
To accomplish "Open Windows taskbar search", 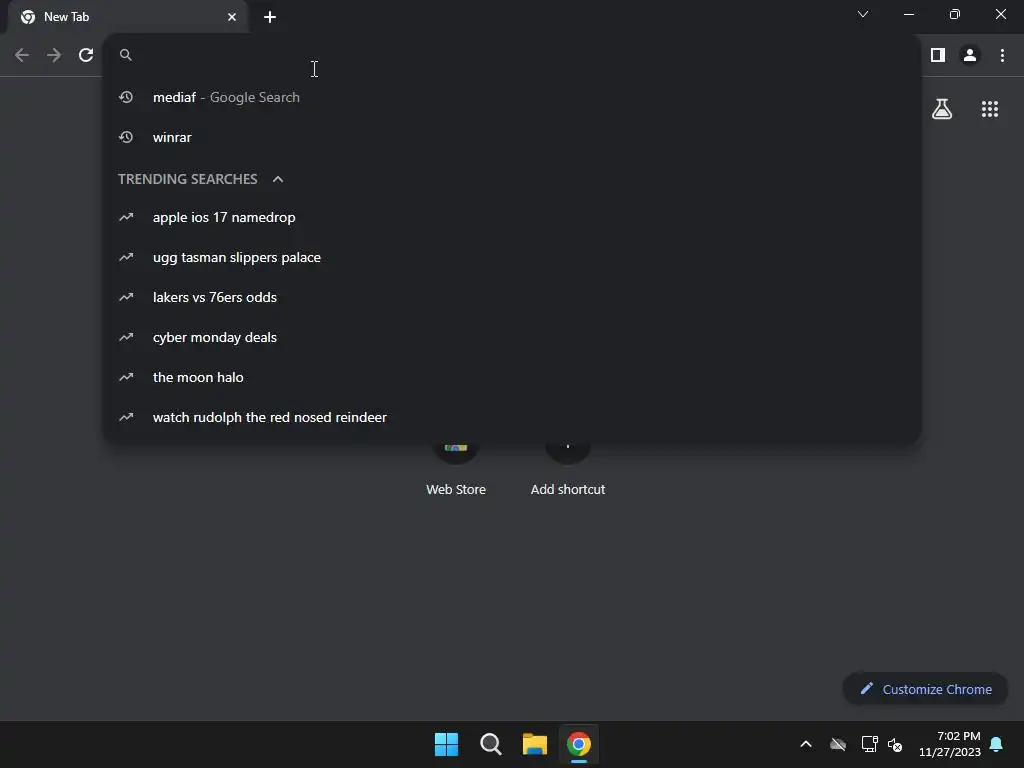I will pos(490,744).
